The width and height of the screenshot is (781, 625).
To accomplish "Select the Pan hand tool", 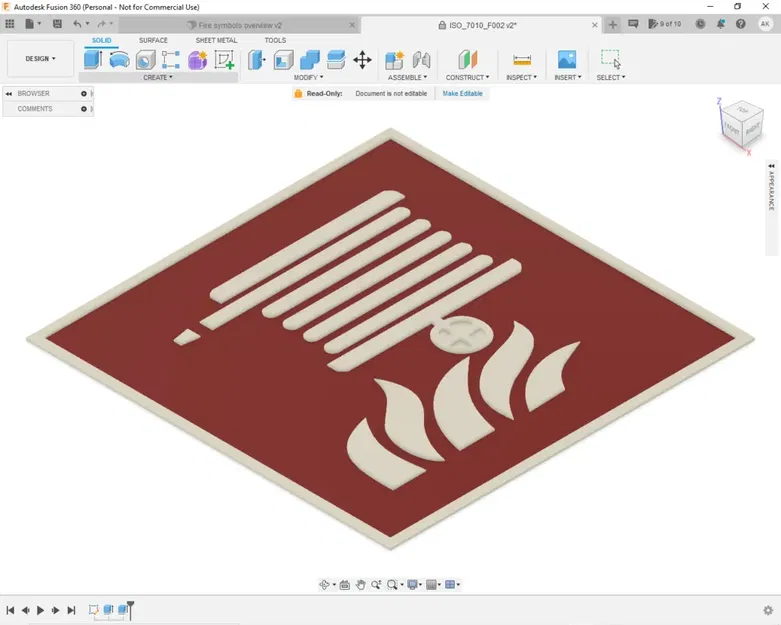I will point(361,585).
